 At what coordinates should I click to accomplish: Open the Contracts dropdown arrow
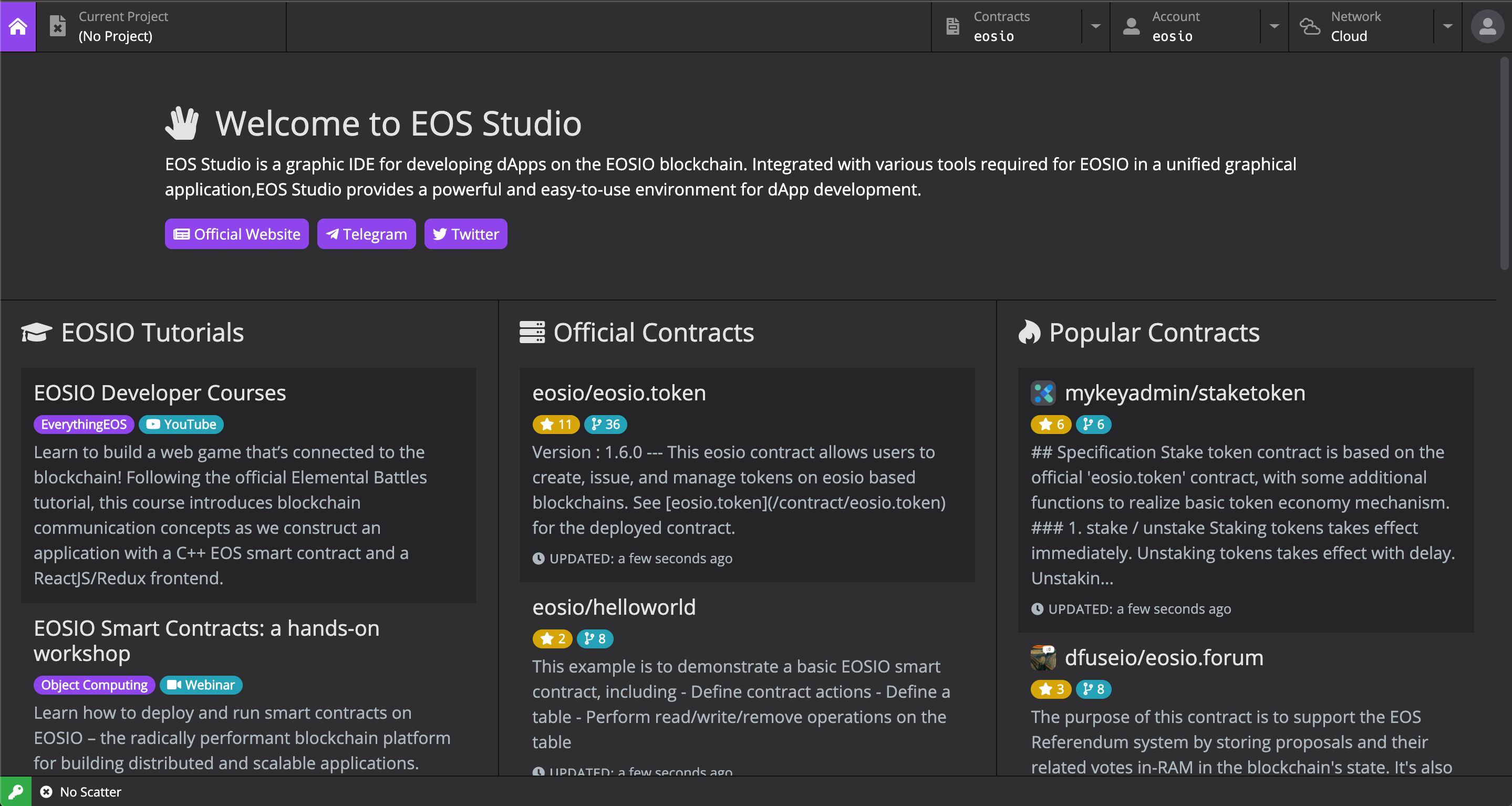click(x=1095, y=26)
